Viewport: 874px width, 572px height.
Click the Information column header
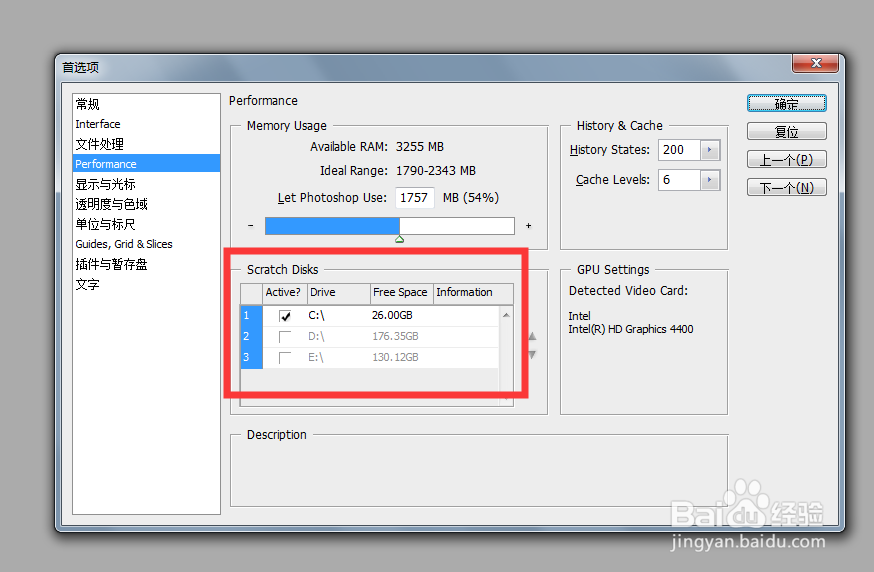(x=473, y=293)
